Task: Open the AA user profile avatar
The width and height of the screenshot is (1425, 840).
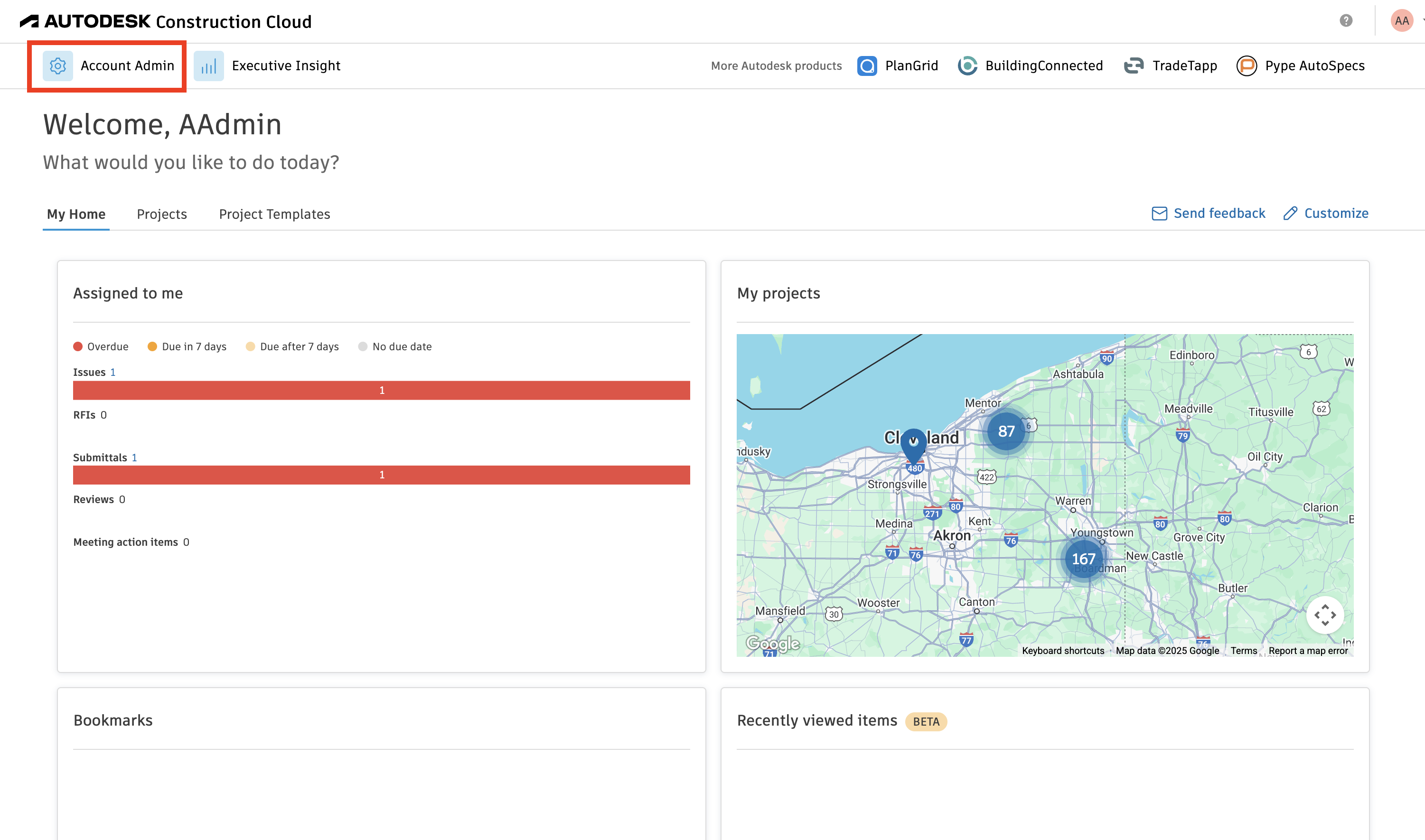Action: tap(1402, 21)
